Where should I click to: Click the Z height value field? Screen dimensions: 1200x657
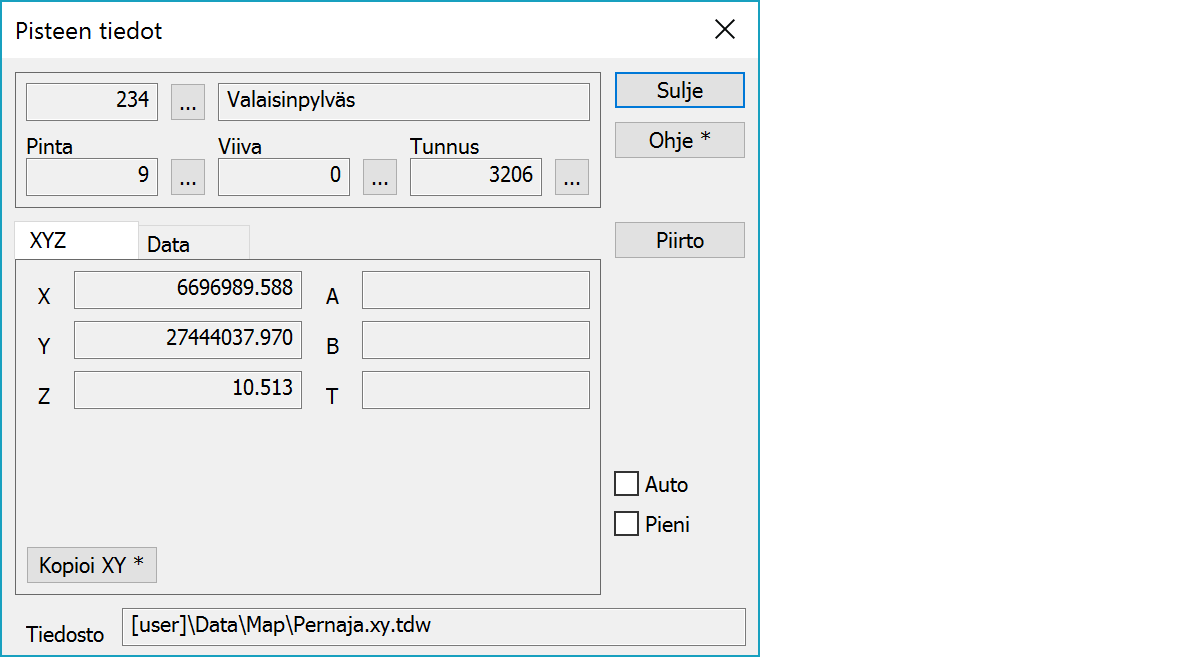[x=188, y=390]
